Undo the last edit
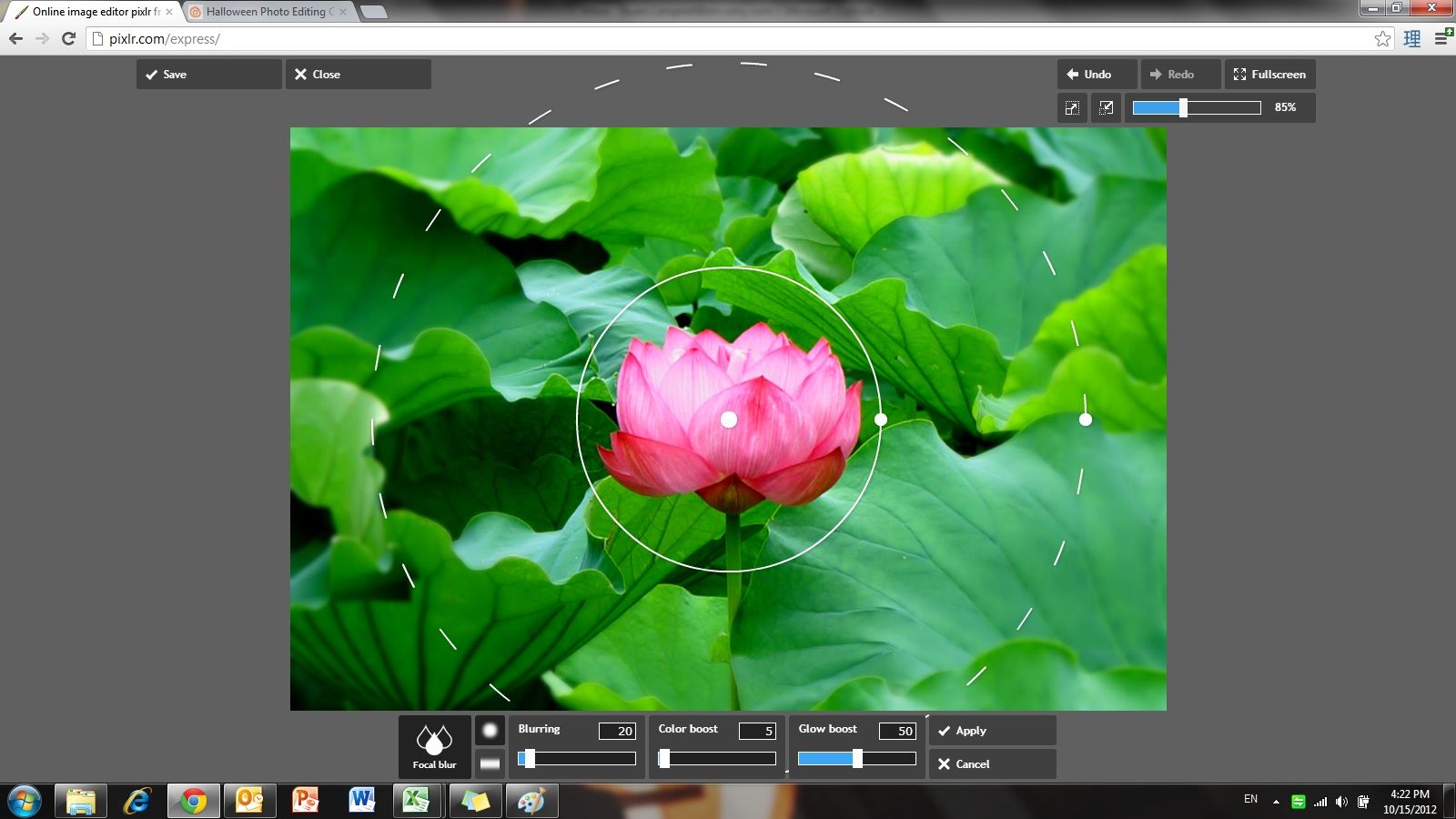 [1097, 75]
